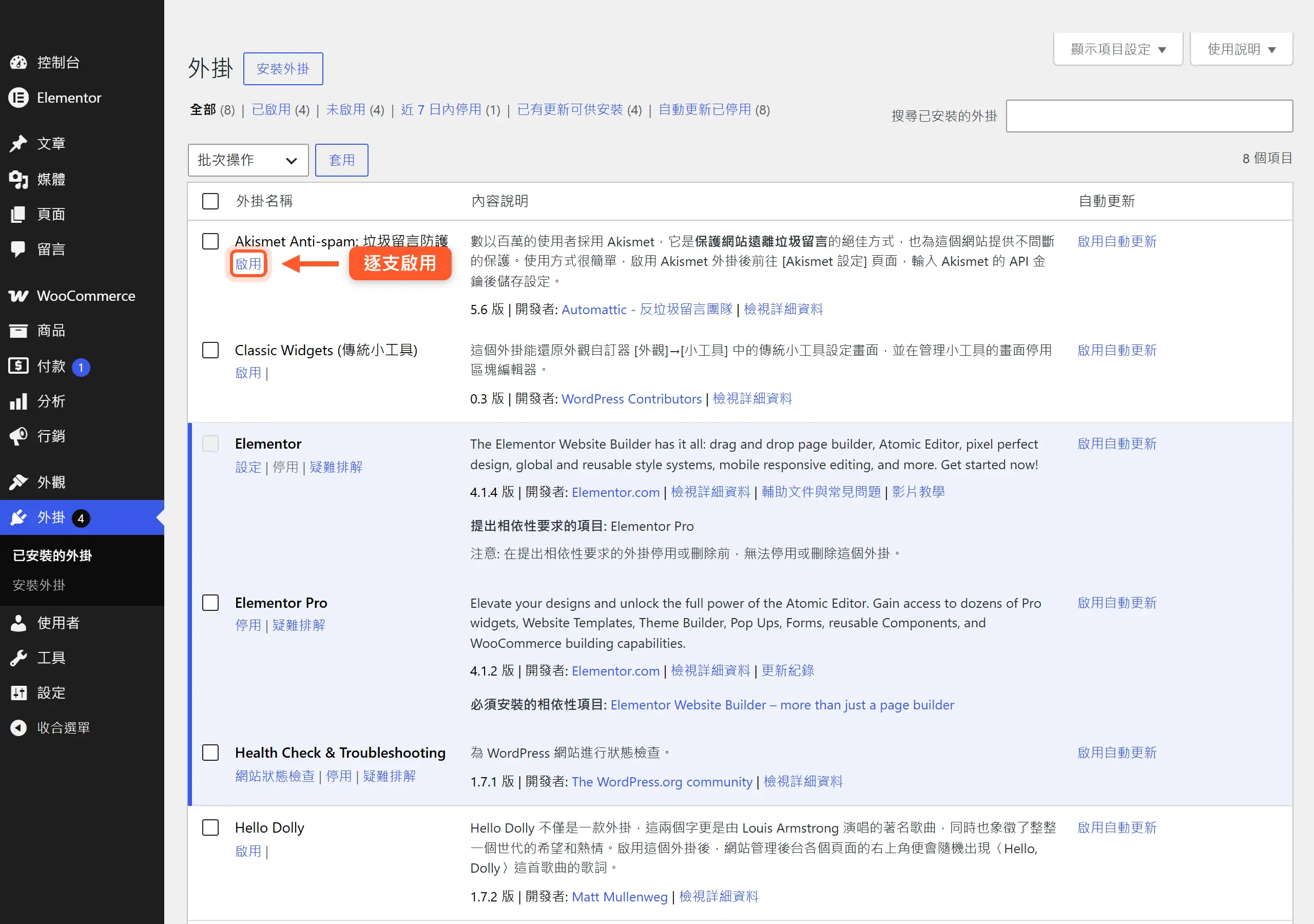
Task: Click the 付款 payments icon
Action: click(x=18, y=366)
